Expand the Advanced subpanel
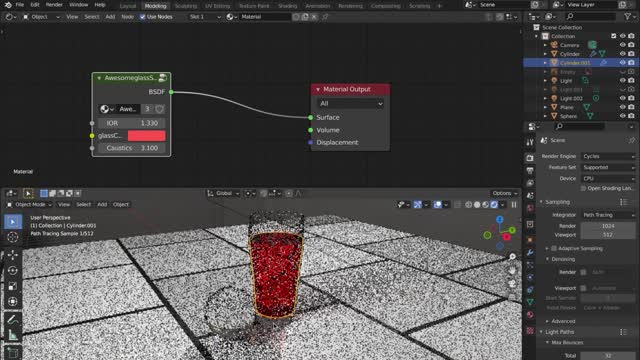640x360 pixels. coord(548,321)
